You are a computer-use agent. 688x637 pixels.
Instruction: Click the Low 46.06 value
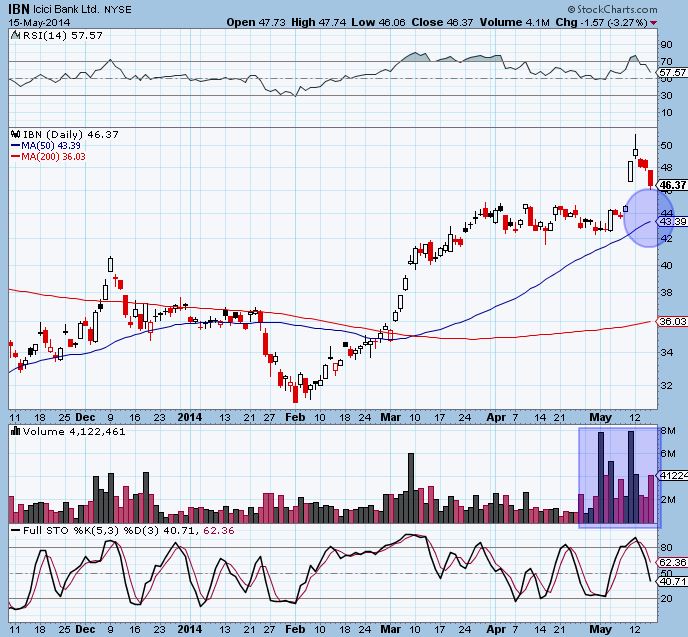pyautogui.click(x=378, y=22)
